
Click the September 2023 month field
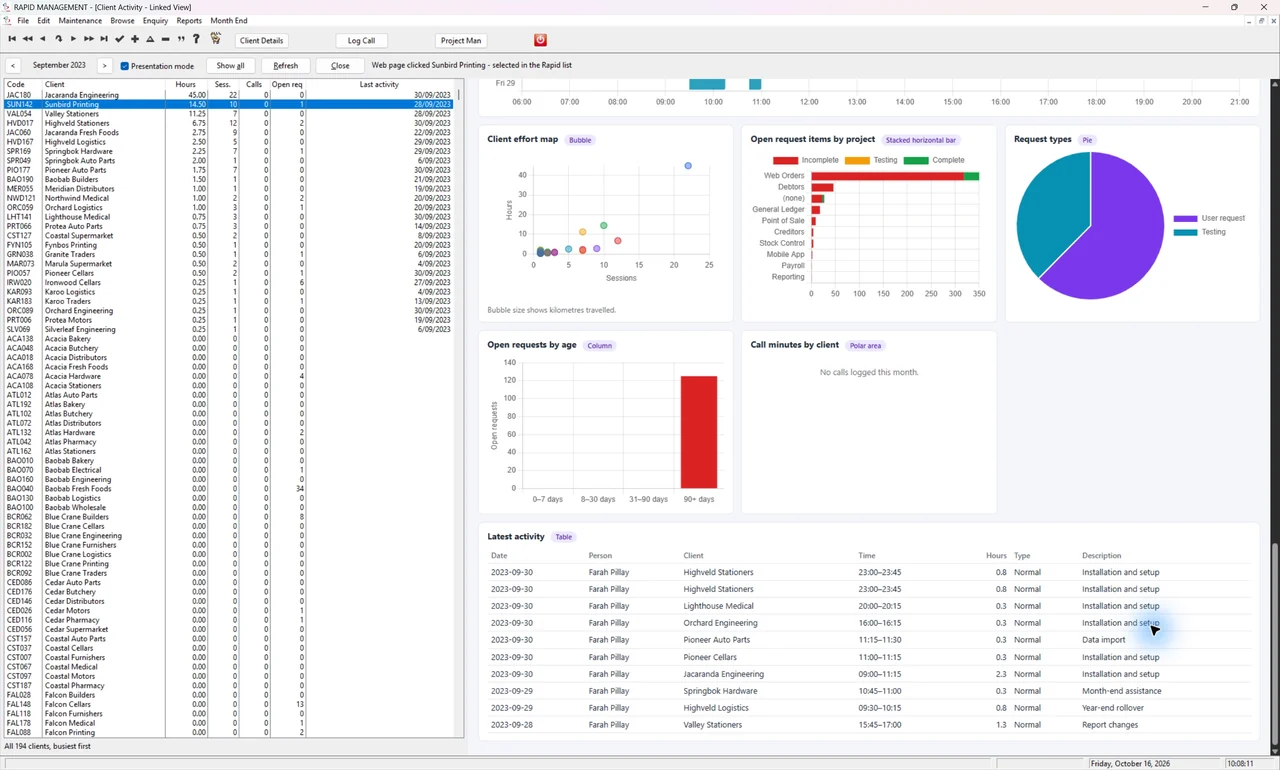[59, 65]
